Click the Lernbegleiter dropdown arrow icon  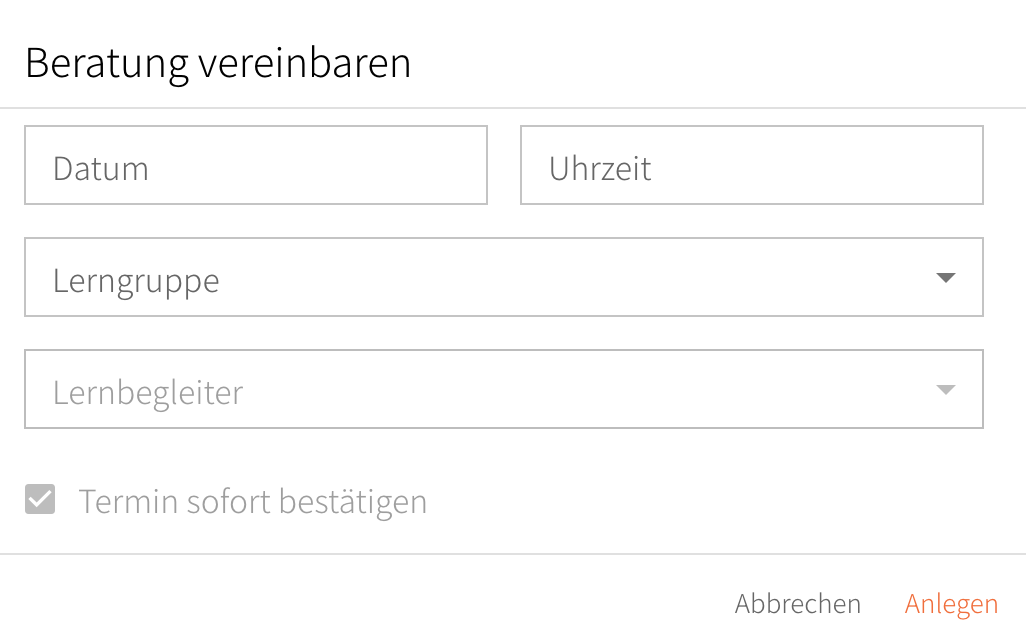tap(946, 390)
